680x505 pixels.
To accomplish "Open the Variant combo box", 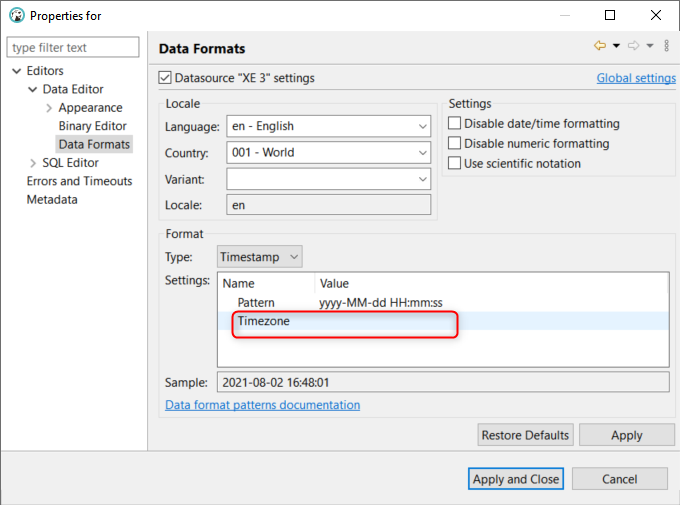I will [328, 179].
